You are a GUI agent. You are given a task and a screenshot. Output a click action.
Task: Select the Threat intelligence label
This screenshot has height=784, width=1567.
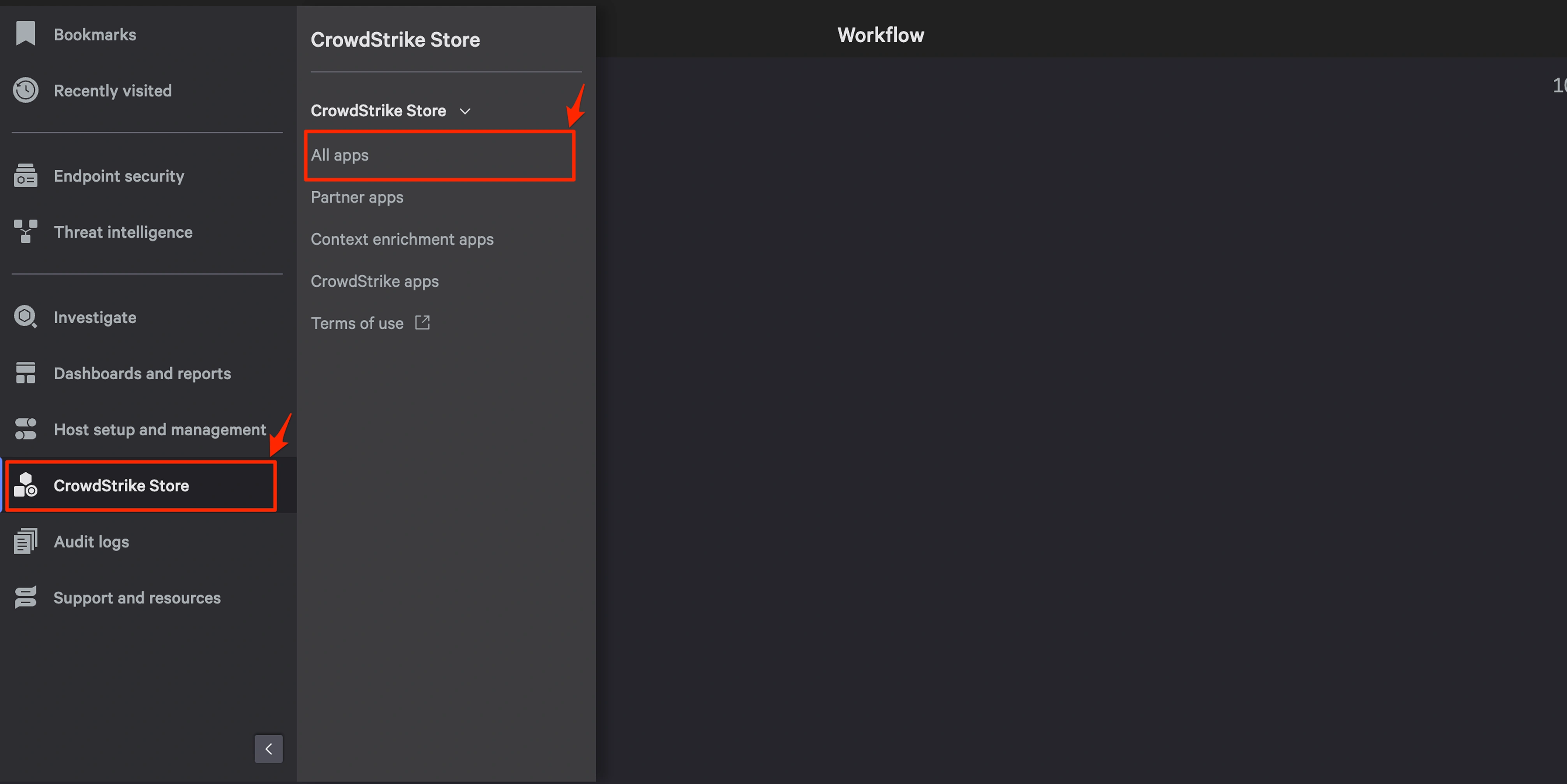(x=123, y=232)
